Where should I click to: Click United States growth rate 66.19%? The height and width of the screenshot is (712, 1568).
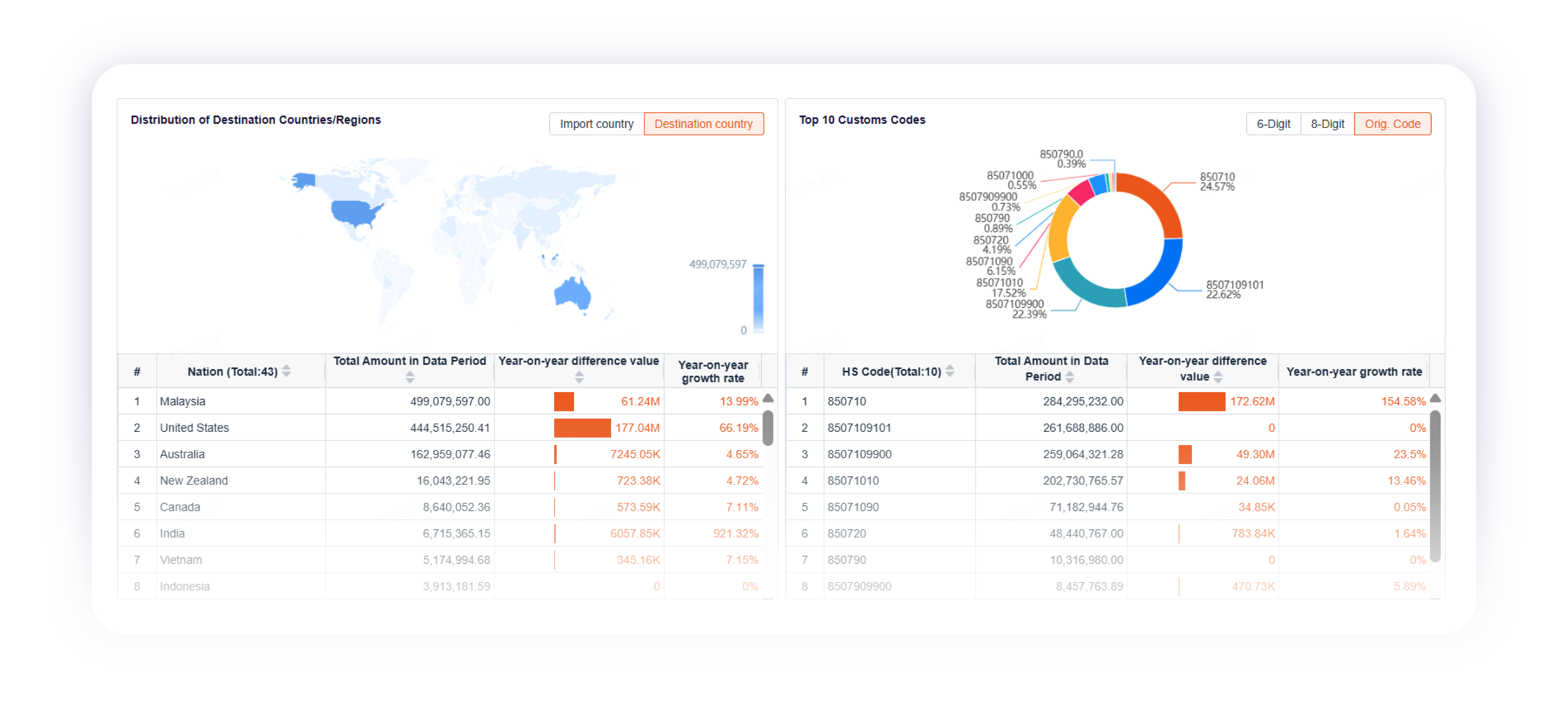click(x=738, y=428)
